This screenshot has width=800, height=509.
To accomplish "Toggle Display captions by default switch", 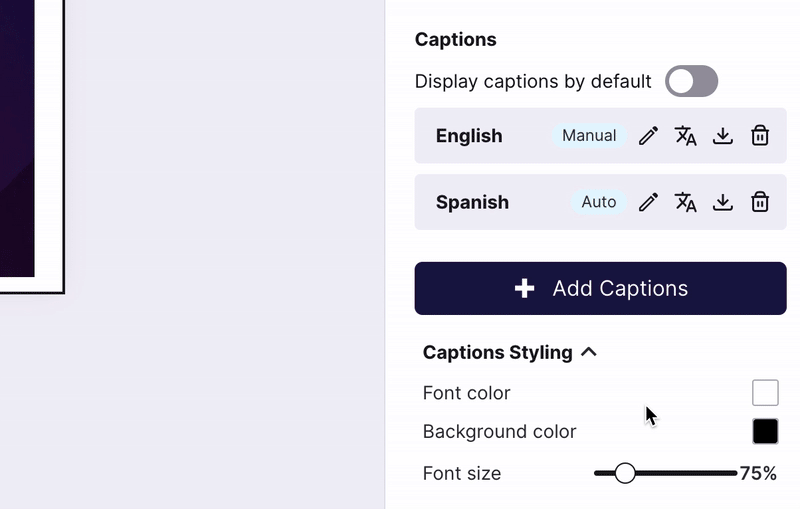I will click(x=691, y=81).
